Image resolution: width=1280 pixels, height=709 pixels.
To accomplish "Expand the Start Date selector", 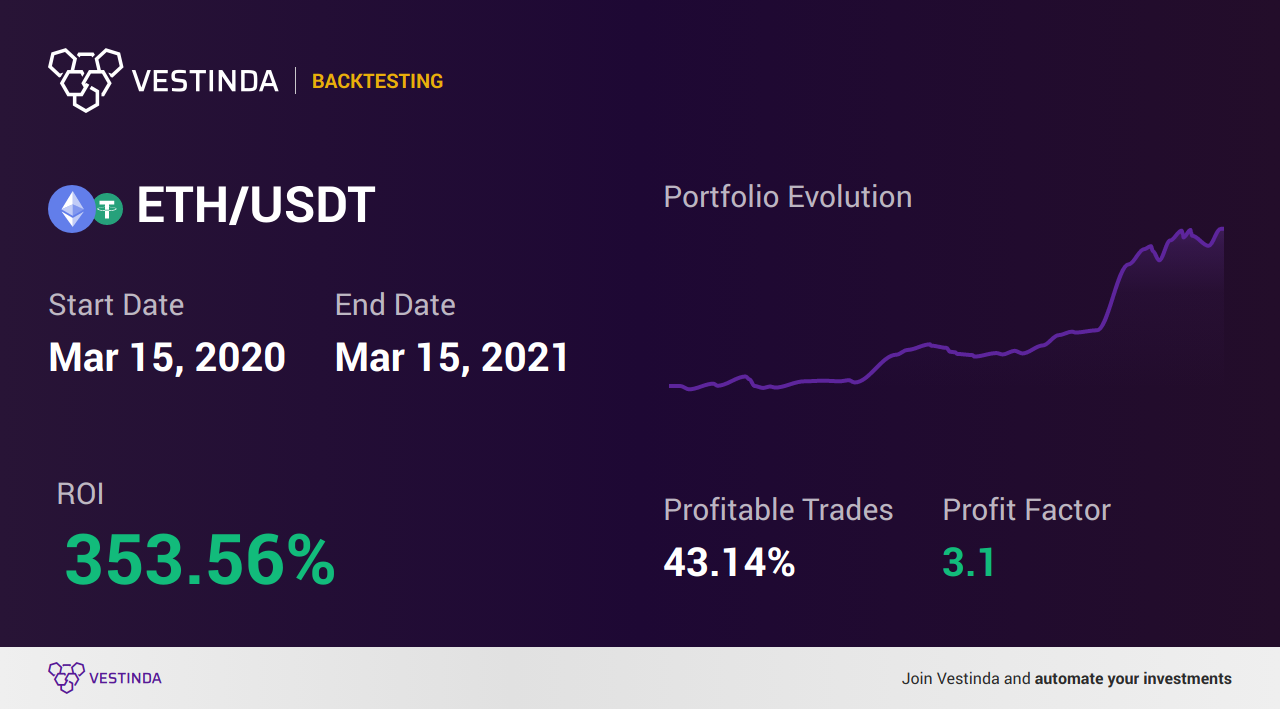I will [x=116, y=304].
